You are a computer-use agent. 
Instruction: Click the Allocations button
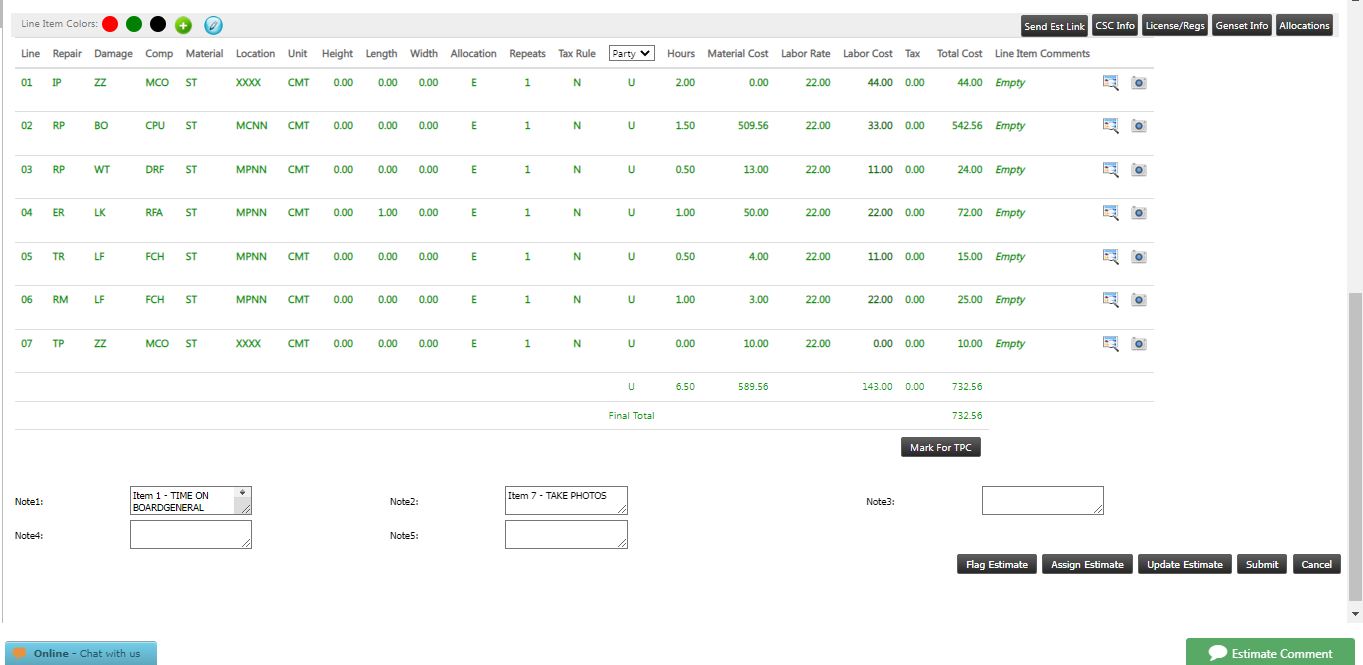coord(1304,25)
